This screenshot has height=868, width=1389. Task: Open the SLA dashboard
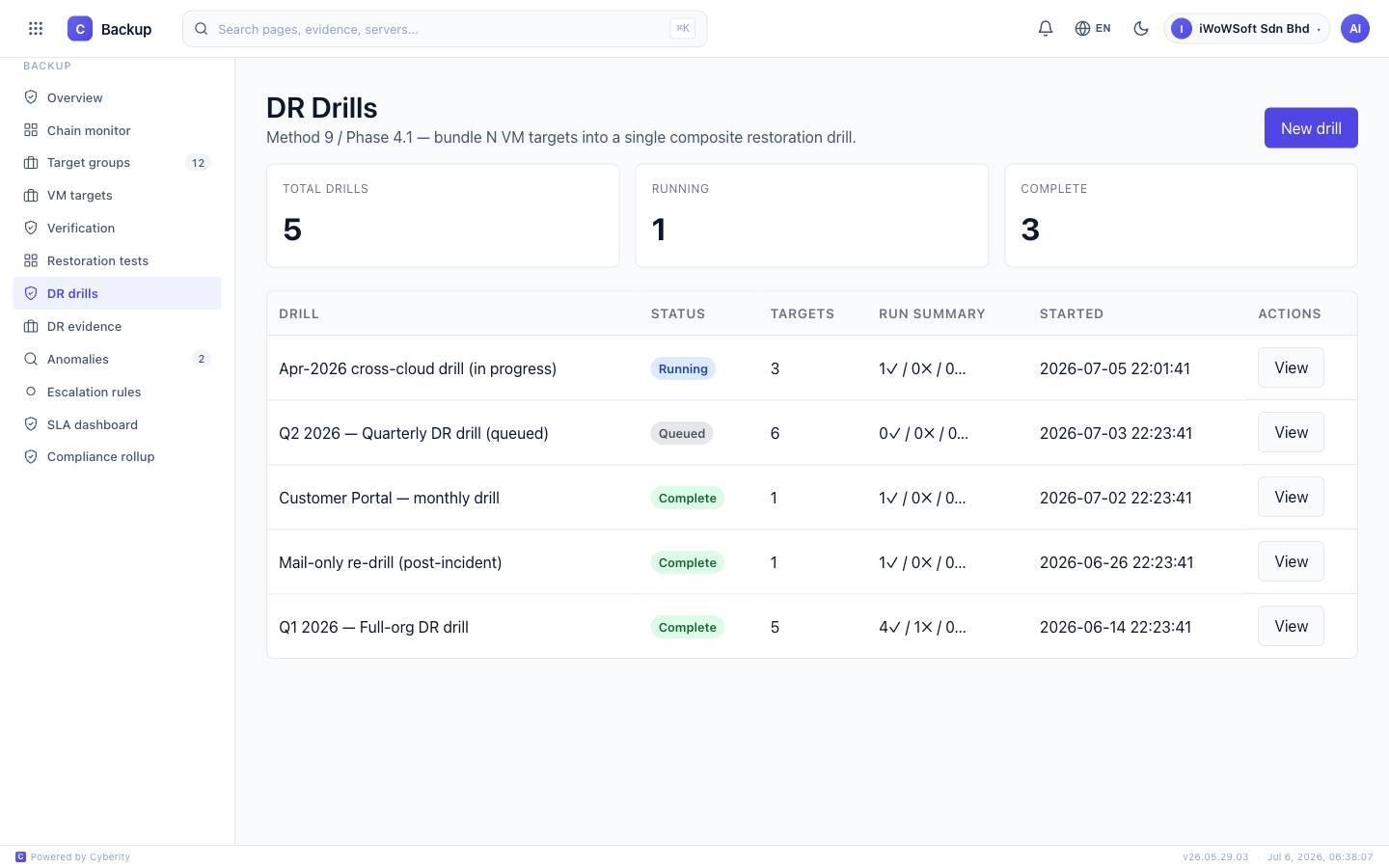tap(117, 424)
